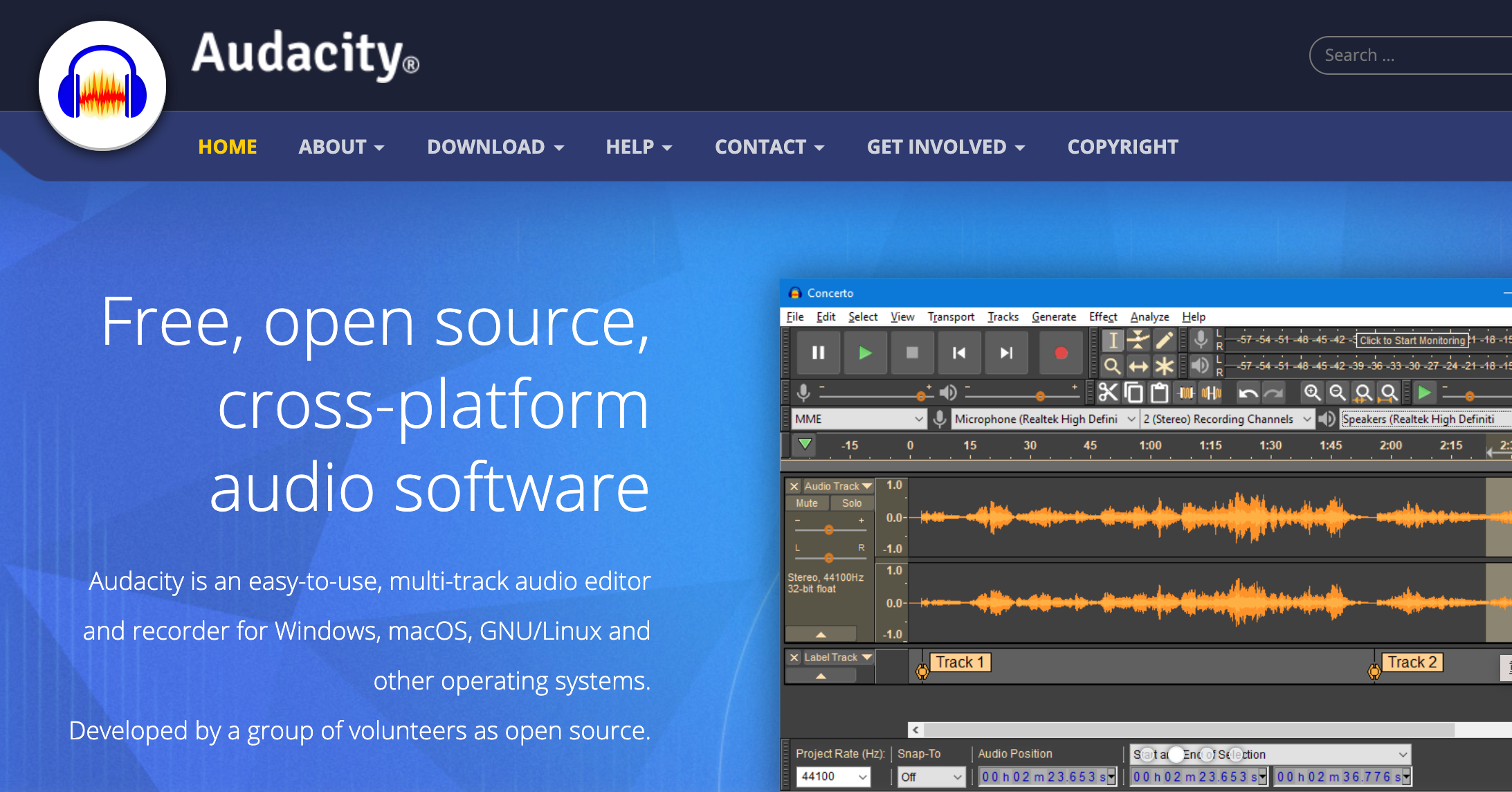Skip to start of the track
This screenshot has width=1512, height=792.
pos(959,353)
